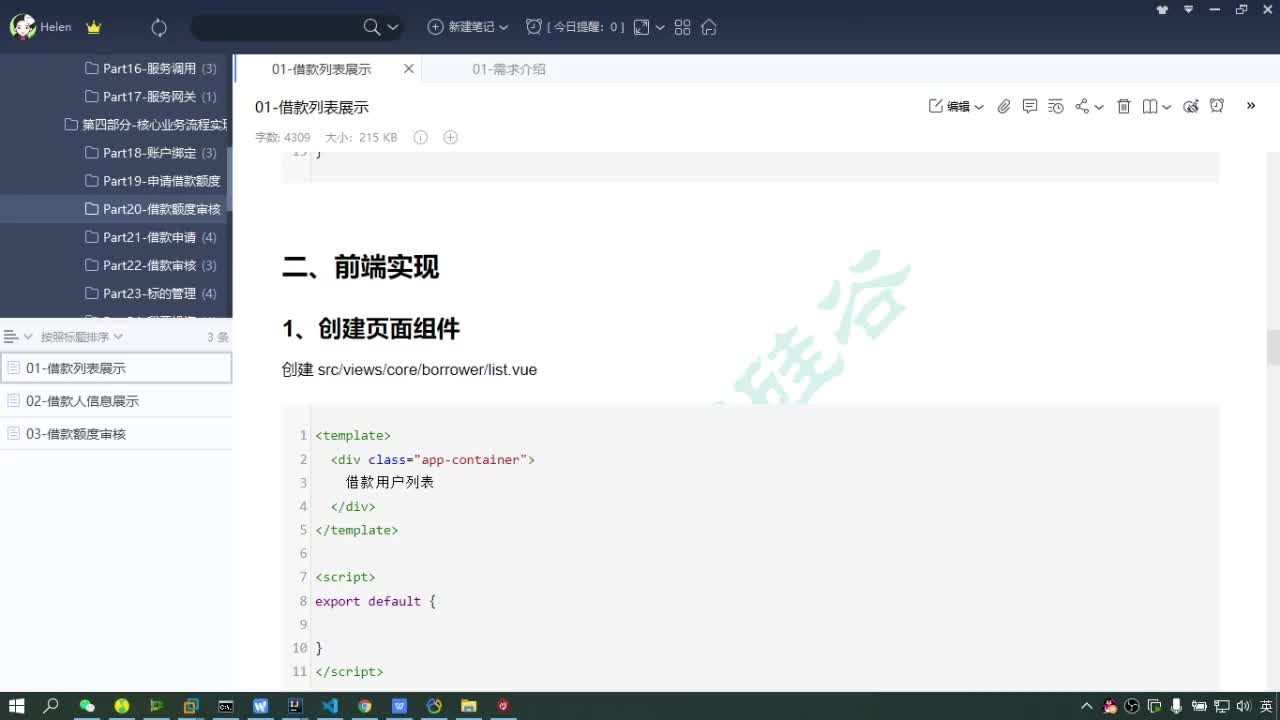Click into the note search field

pos(276,27)
